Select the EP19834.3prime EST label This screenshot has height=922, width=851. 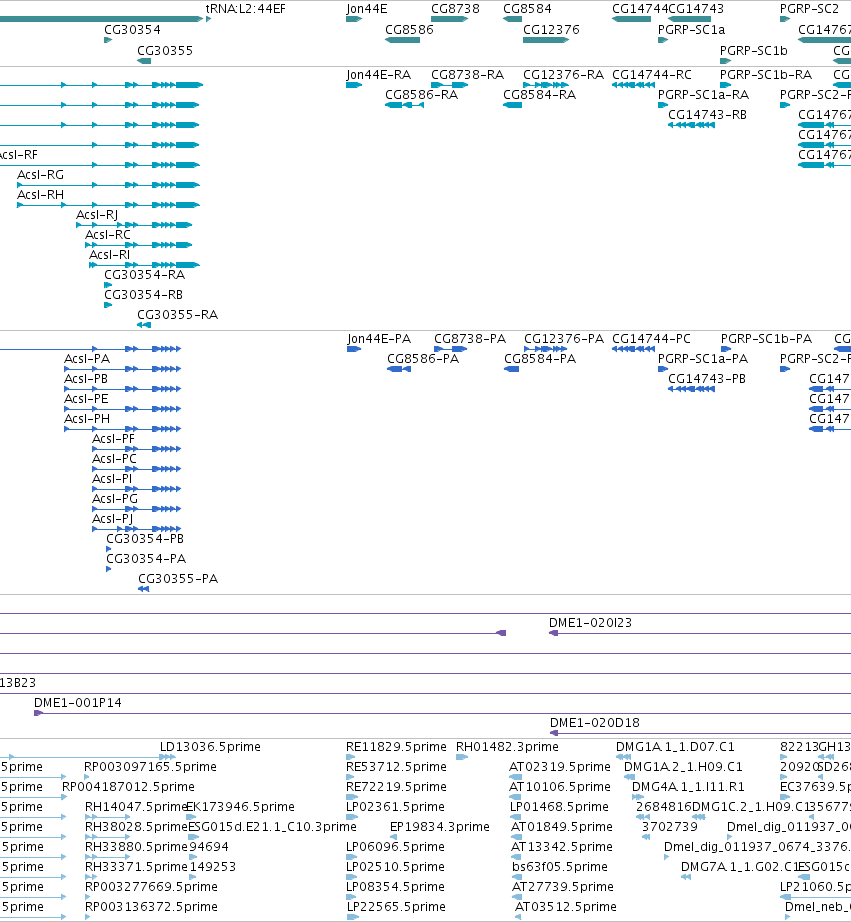click(439, 827)
